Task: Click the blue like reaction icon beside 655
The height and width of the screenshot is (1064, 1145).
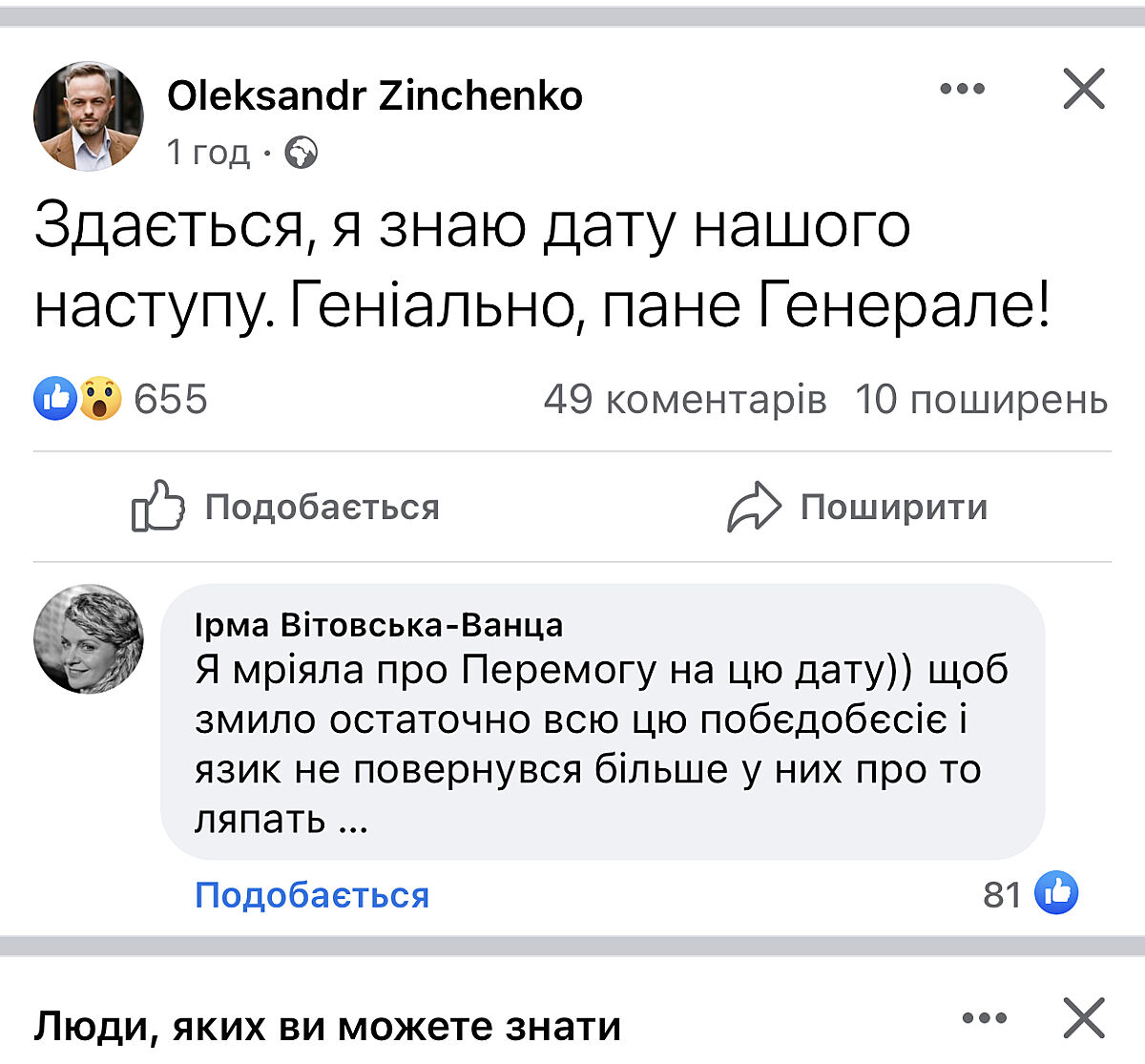Action: click(55, 399)
